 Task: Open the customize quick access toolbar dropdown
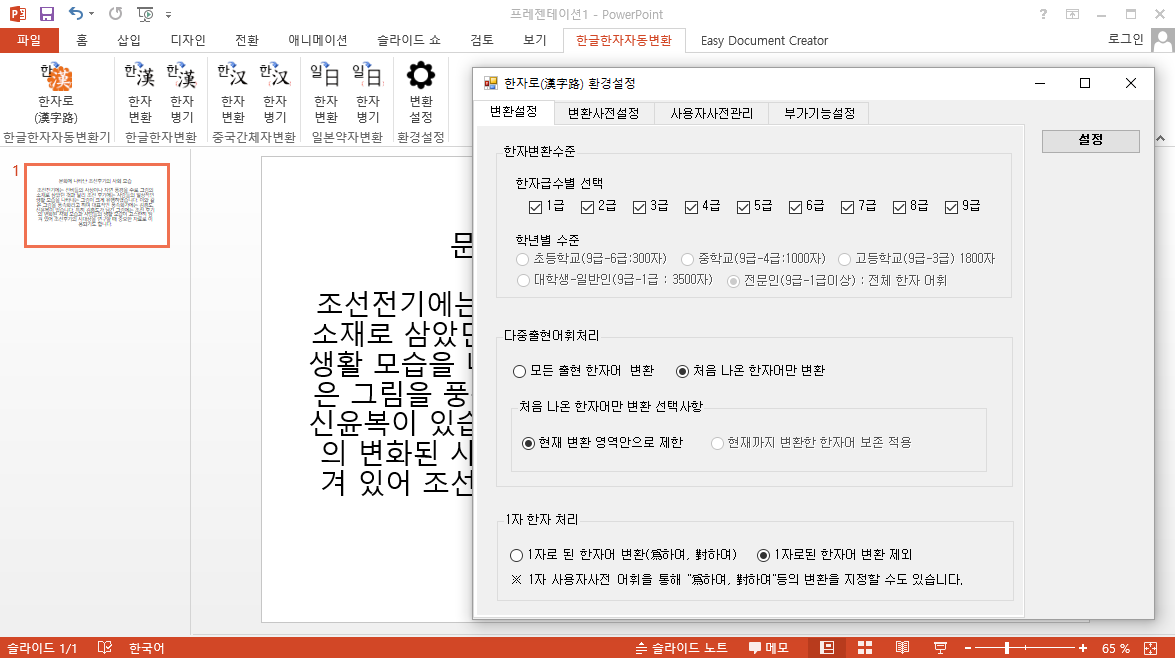tap(168, 14)
